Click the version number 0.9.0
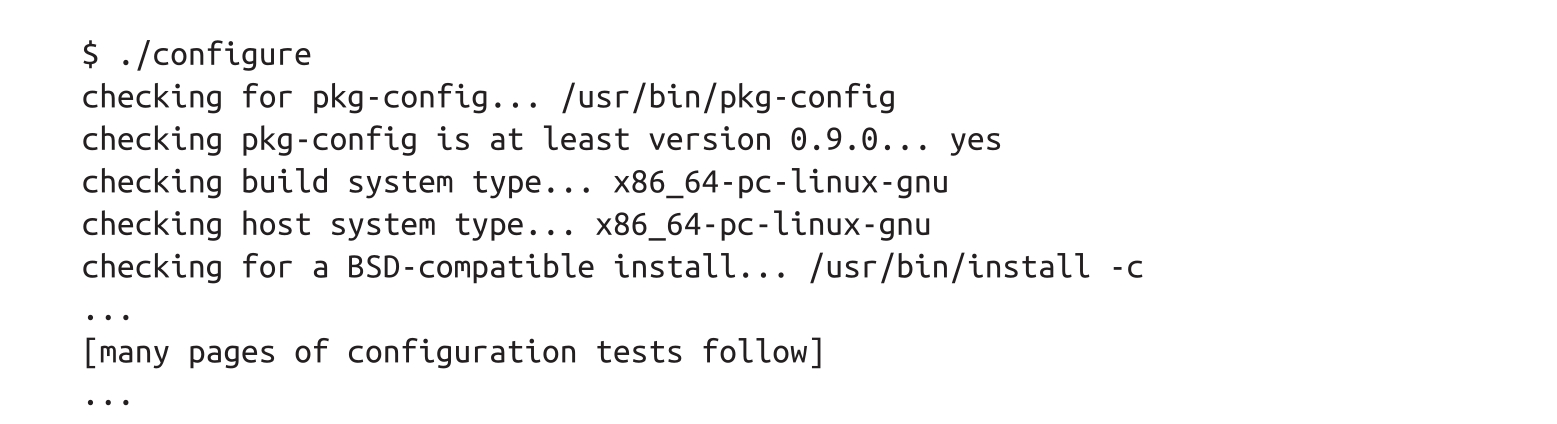 coord(834,140)
